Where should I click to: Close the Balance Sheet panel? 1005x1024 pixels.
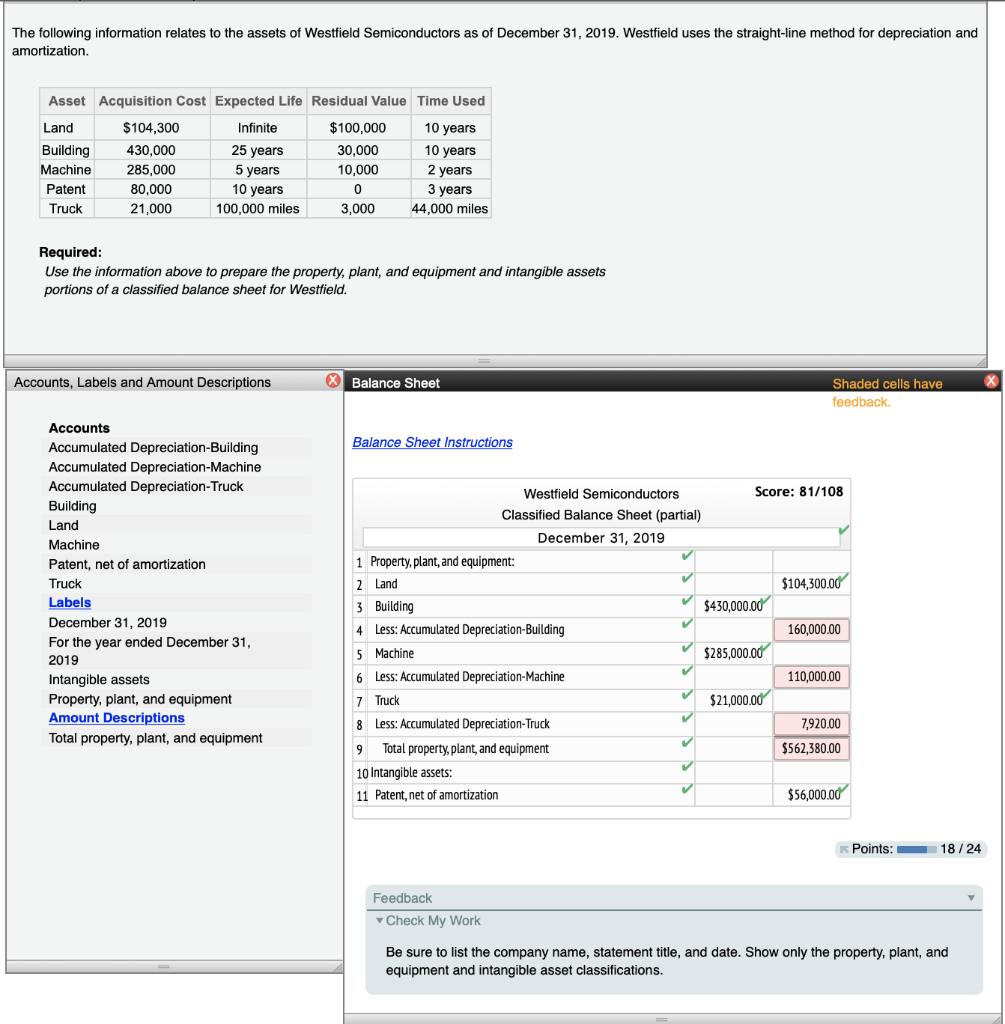991,381
